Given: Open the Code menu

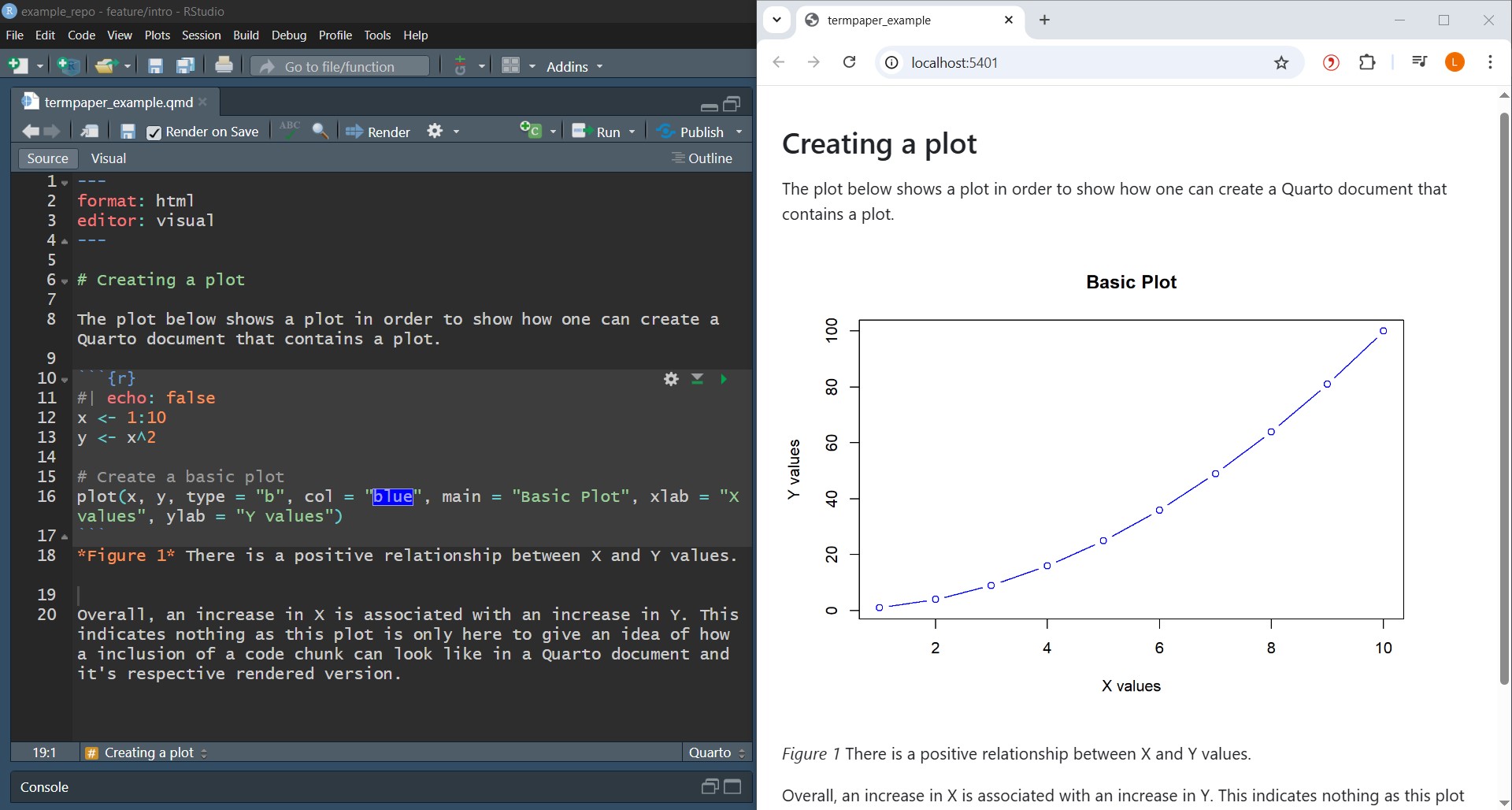Looking at the screenshot, I should [81, 35].
